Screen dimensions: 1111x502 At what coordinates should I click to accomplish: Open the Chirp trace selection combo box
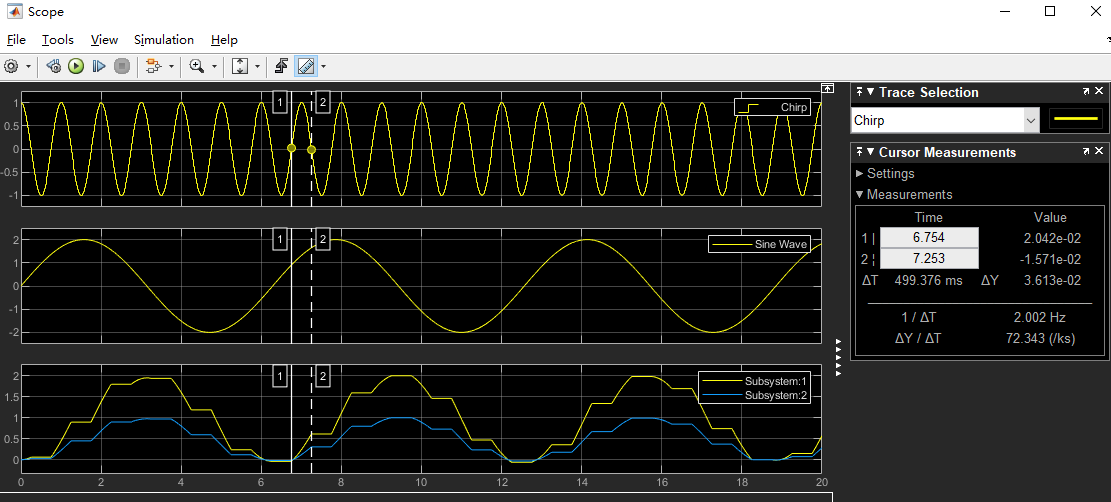tap(945, 121)
